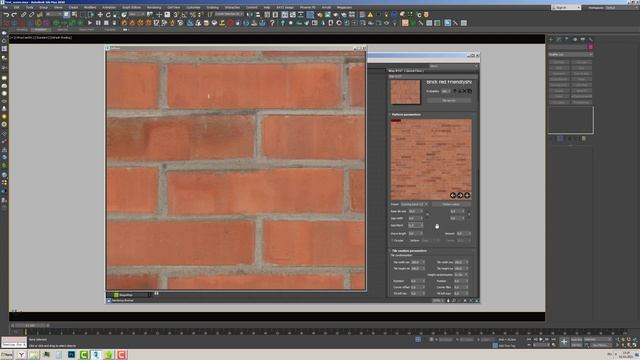Click the Magnifier tab below the brick image

pos(129,295)
